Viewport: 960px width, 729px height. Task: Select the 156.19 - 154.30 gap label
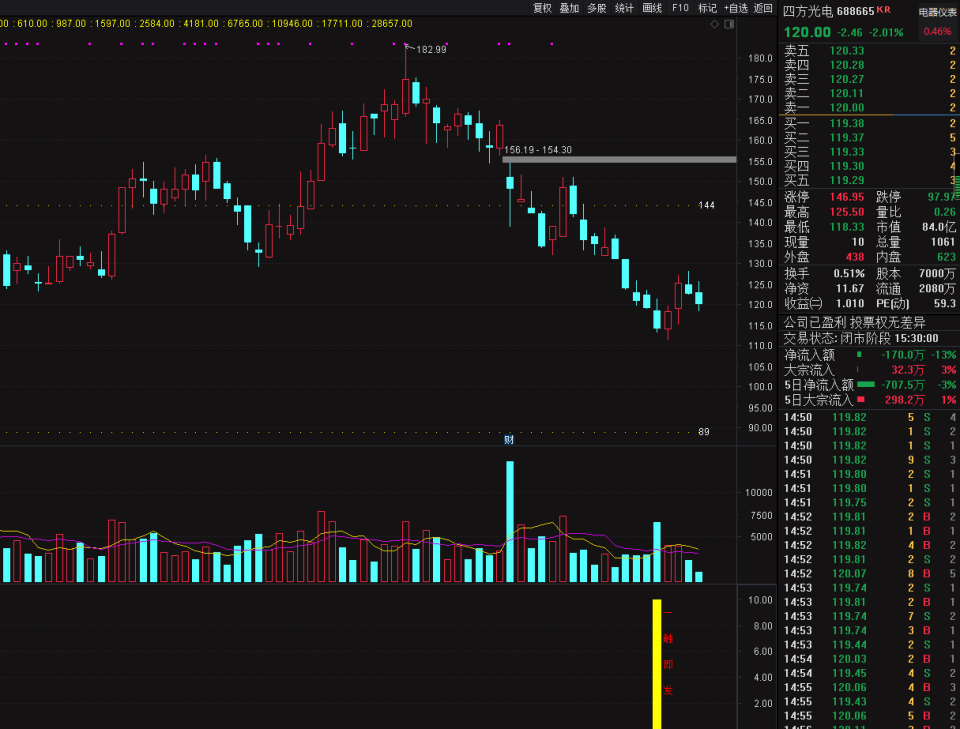point(538,149)
